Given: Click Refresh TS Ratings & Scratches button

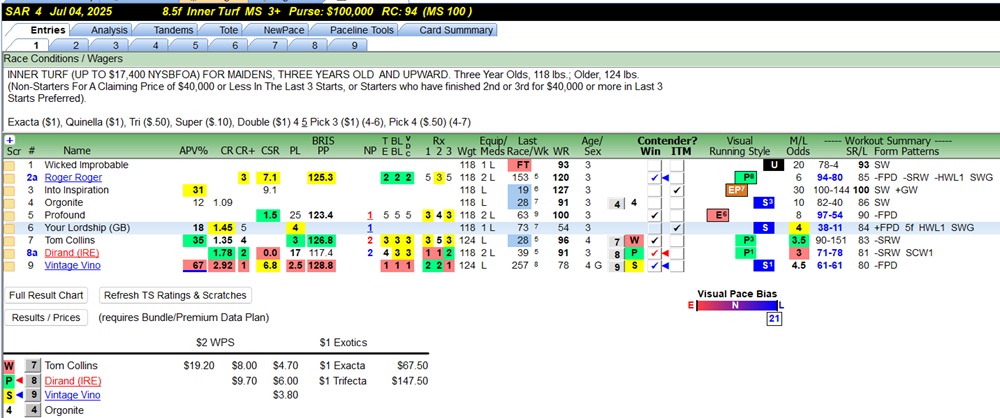Looking at the screenshot, I should click(x=176, y=295).
